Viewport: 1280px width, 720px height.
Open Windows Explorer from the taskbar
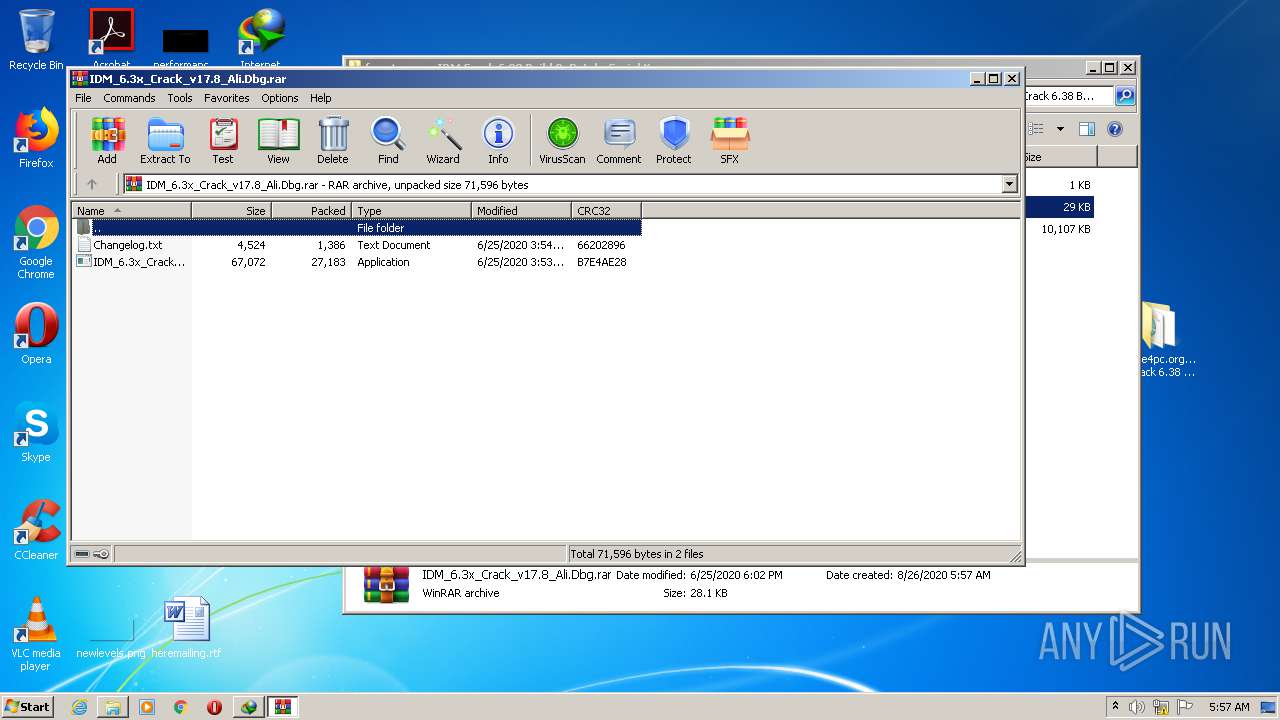pos(113,707)
